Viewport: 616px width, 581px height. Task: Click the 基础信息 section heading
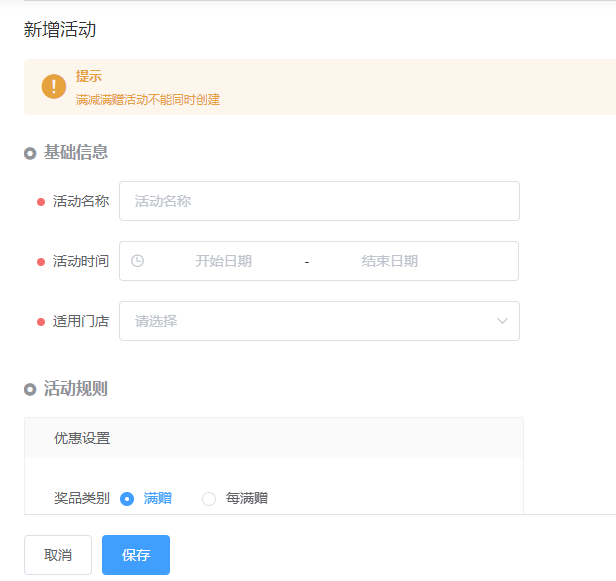point(75,152)
